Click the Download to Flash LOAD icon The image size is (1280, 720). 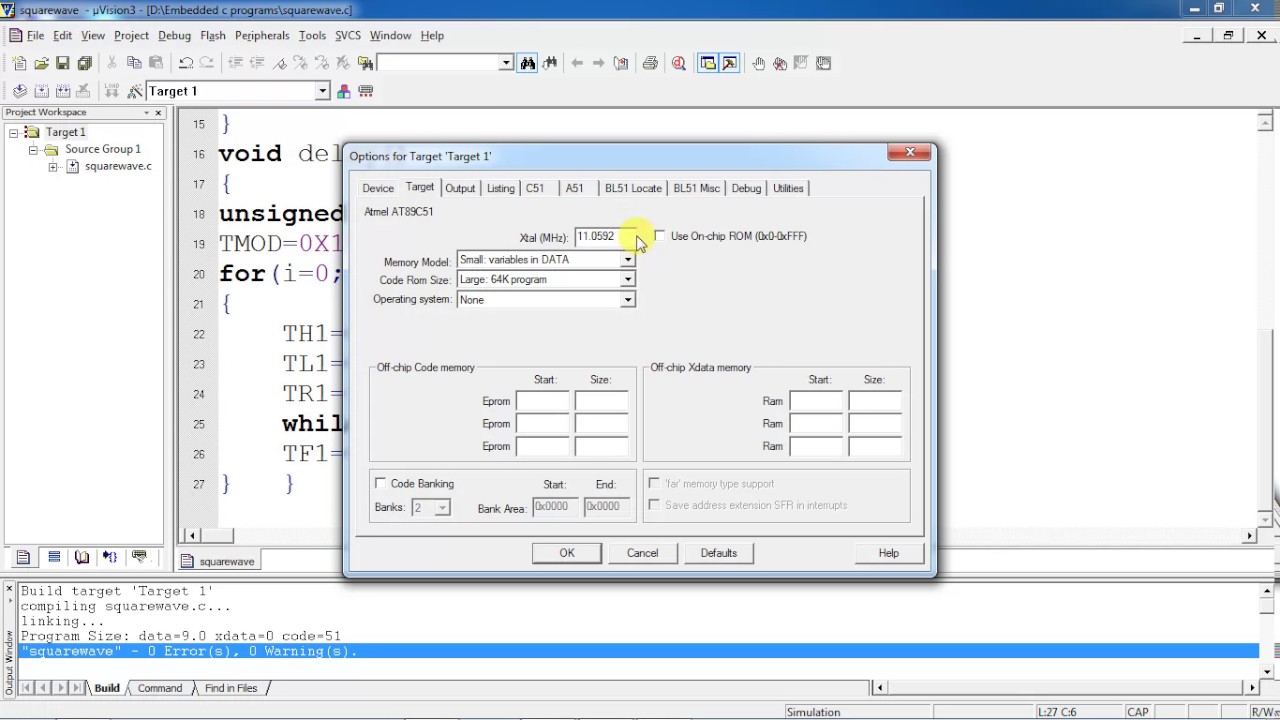tap(113, 91)
